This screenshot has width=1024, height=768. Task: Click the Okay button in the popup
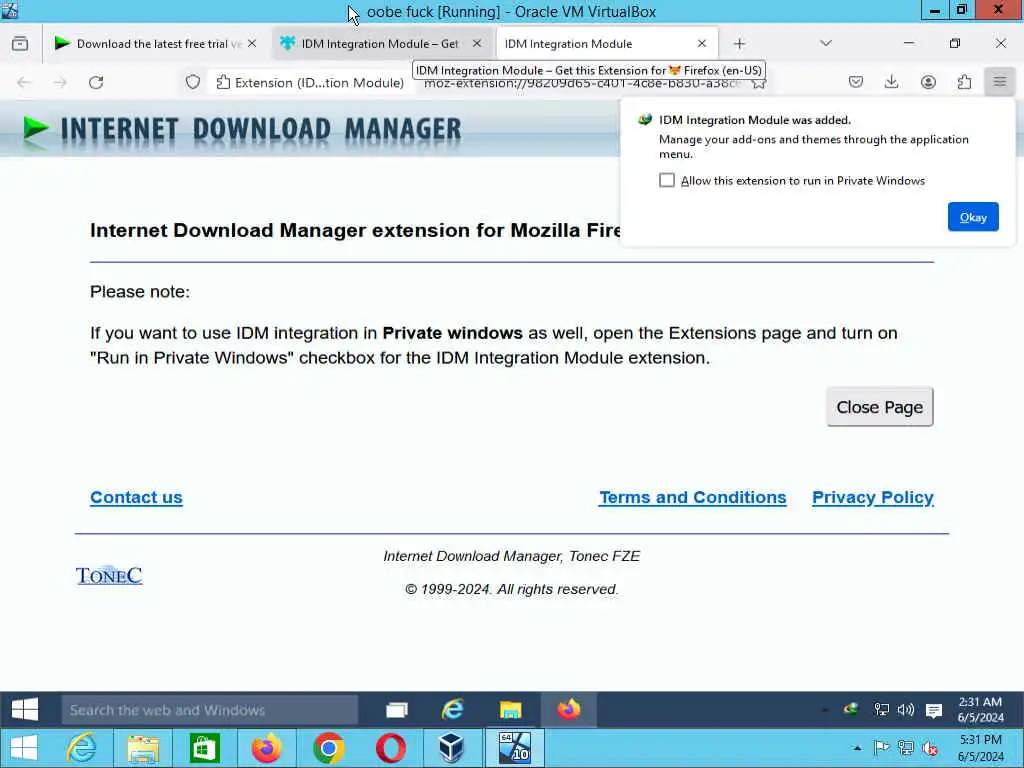point(972,217)
